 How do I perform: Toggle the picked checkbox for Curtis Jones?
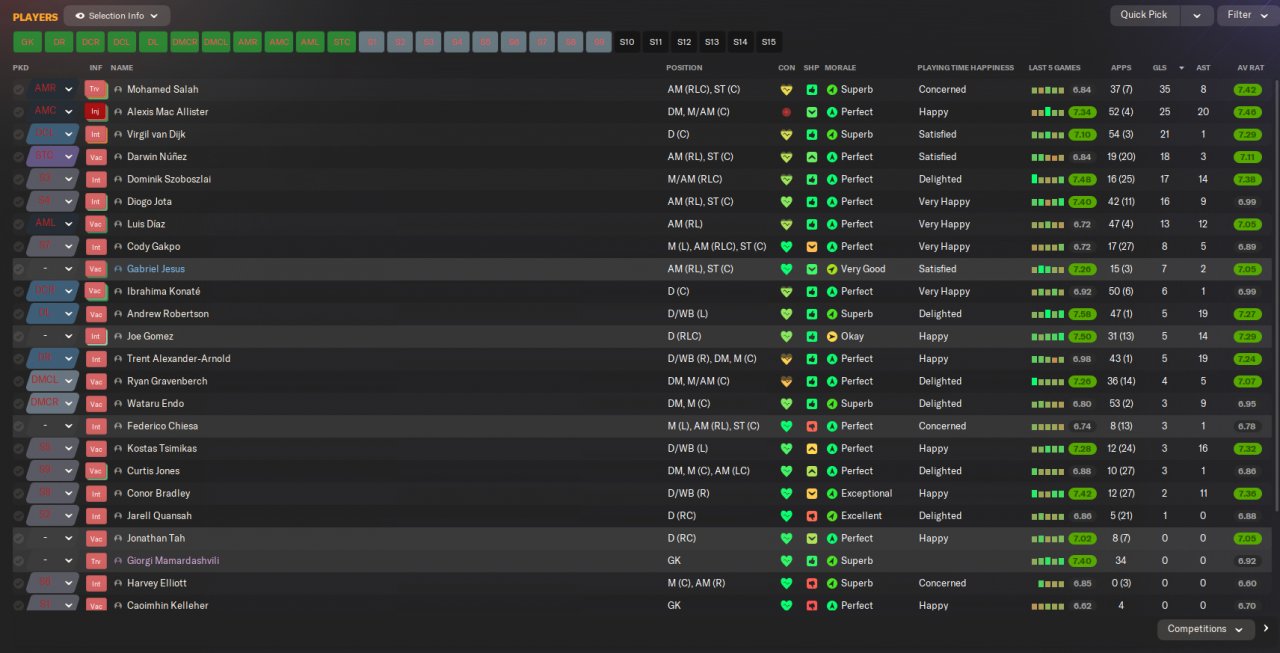click(18, 471)
